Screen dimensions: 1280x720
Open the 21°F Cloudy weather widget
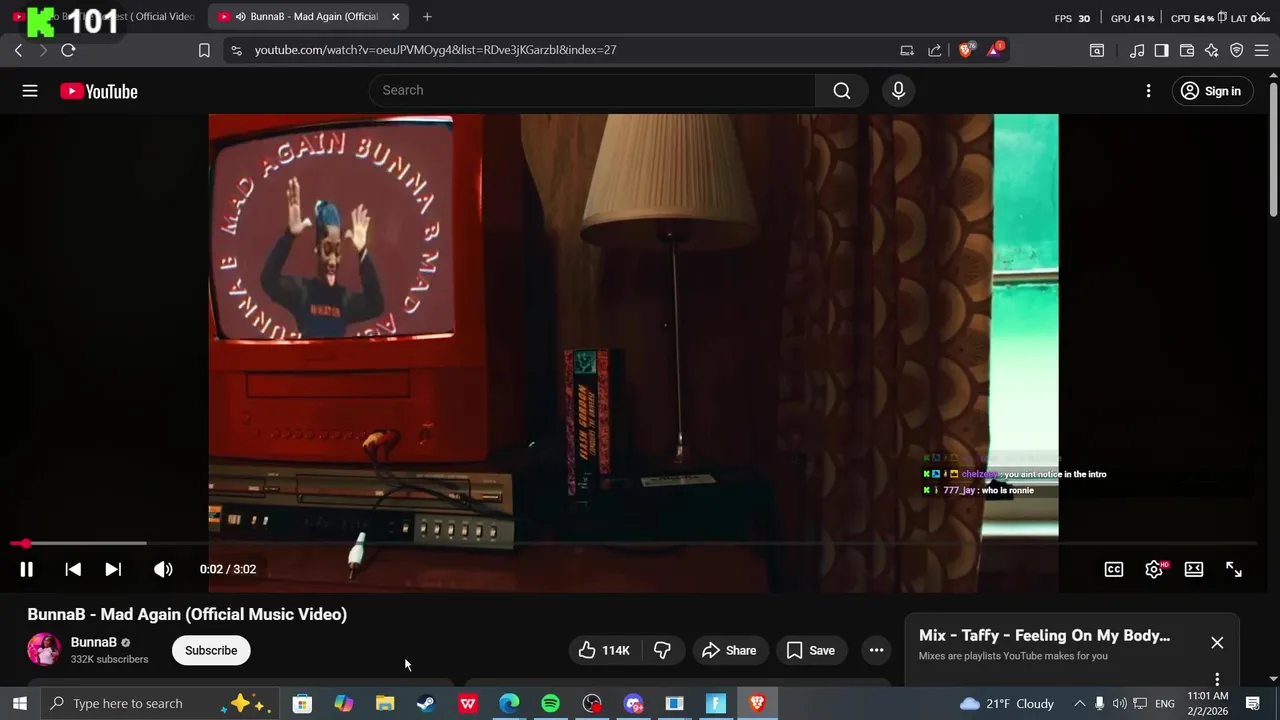click(1006, 703)
